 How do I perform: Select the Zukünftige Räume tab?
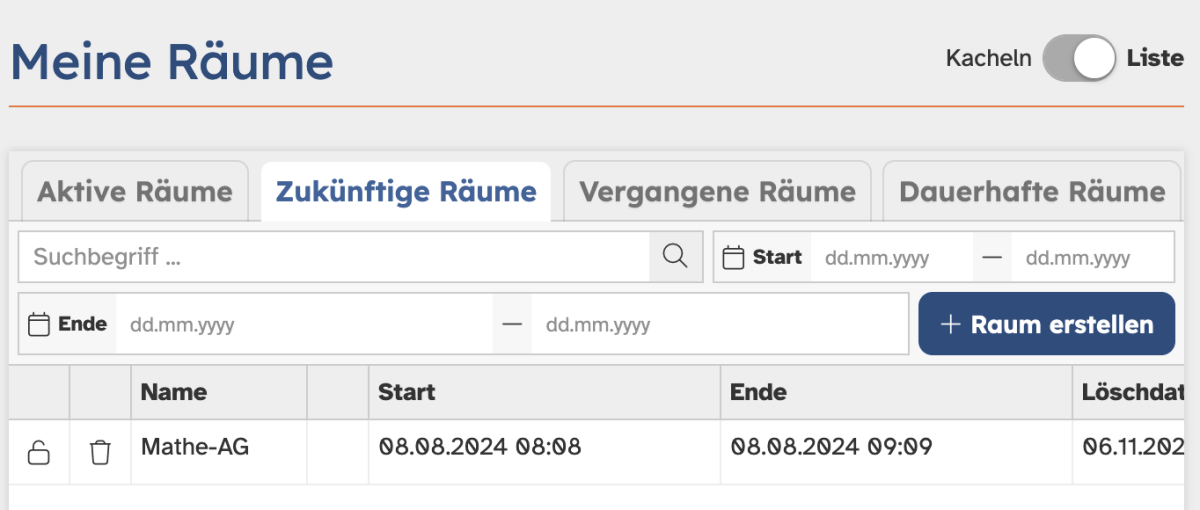point(406,191)
